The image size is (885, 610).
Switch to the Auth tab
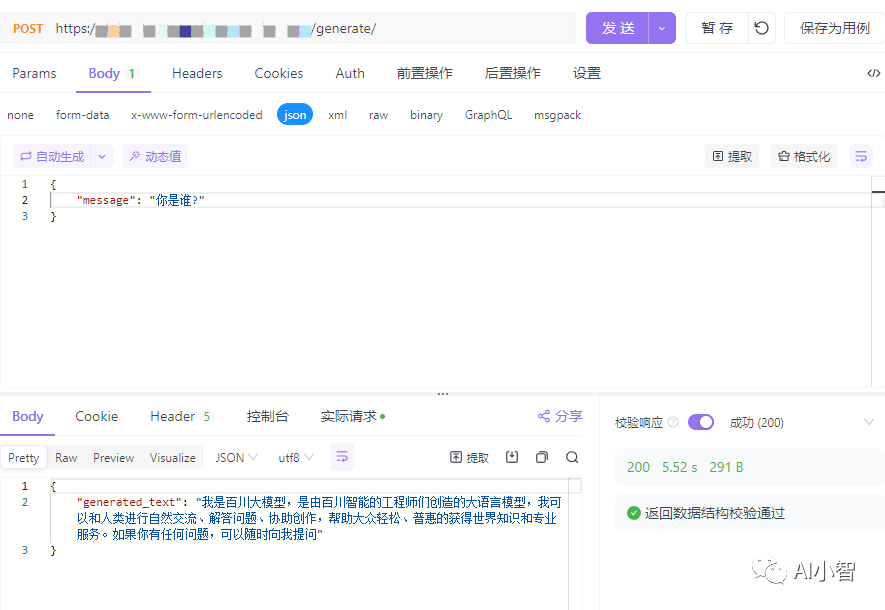tap(350, 73)
